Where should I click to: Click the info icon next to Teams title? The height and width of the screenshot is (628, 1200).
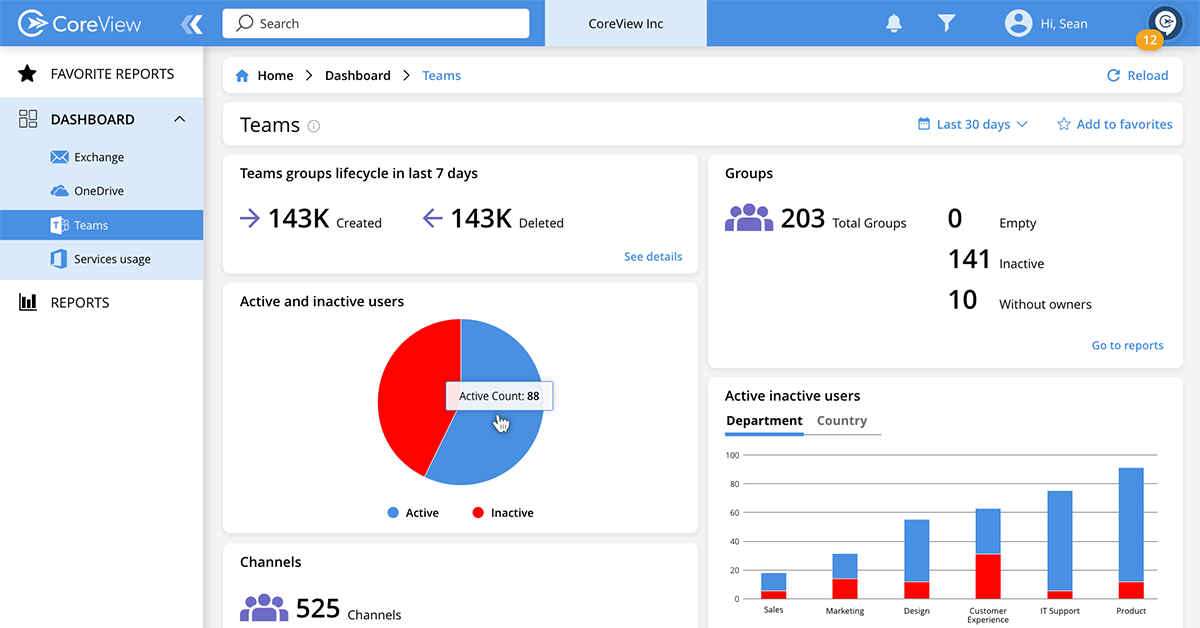[314, 126]
